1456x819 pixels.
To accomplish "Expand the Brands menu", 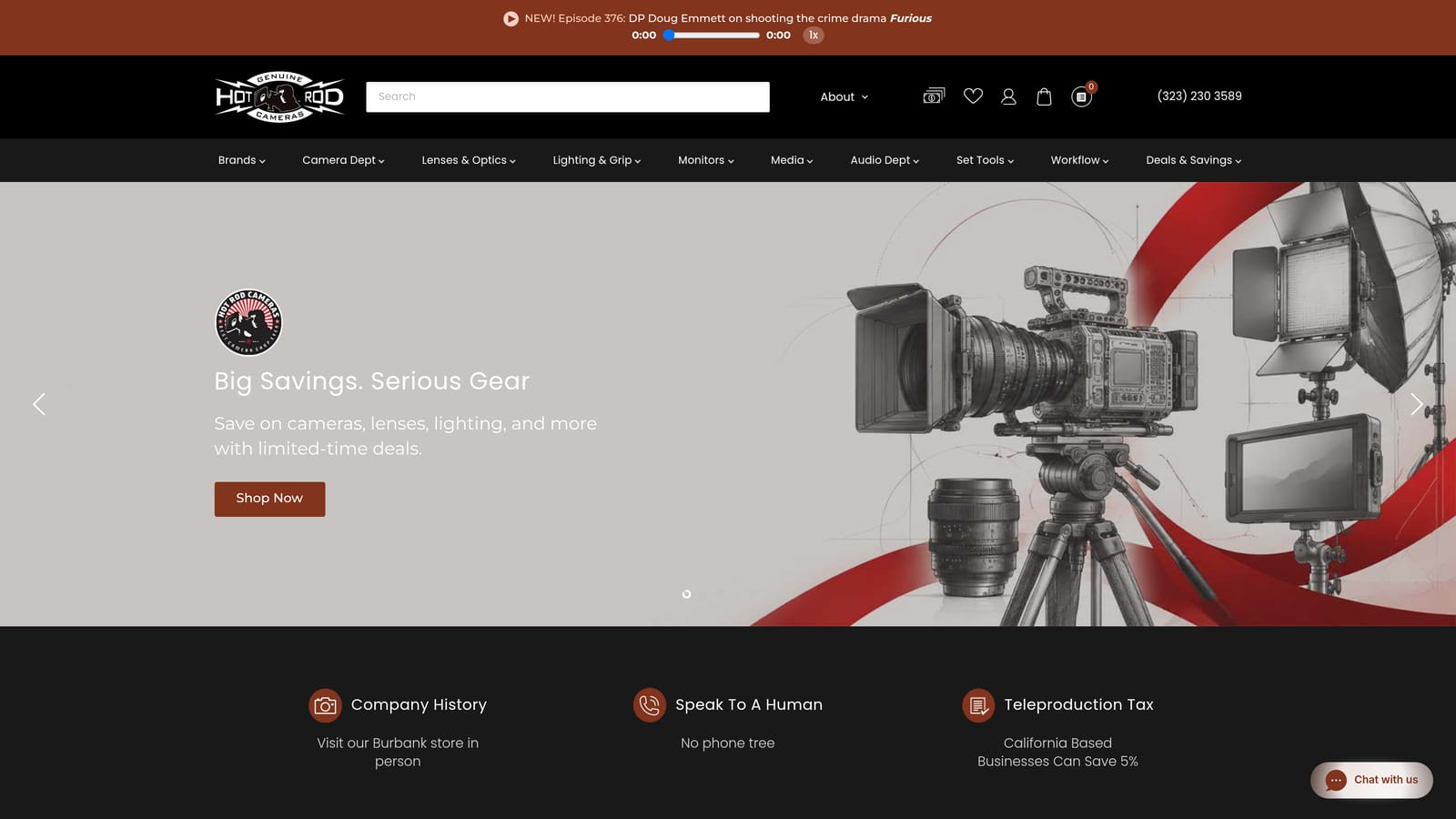I will tap(241, 160).
